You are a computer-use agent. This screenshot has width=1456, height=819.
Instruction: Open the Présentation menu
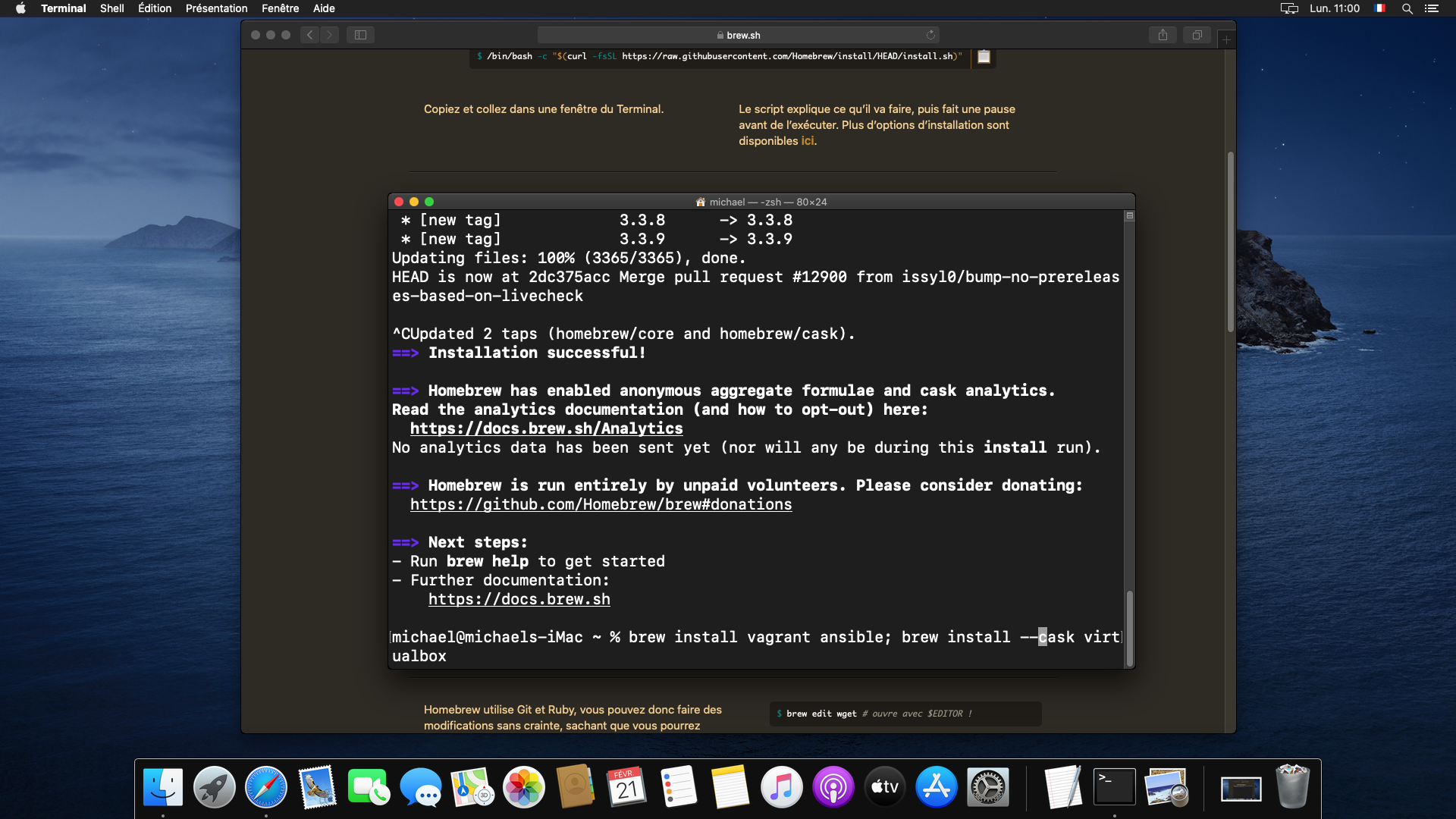pyautogui.click(x=217, y=8)
